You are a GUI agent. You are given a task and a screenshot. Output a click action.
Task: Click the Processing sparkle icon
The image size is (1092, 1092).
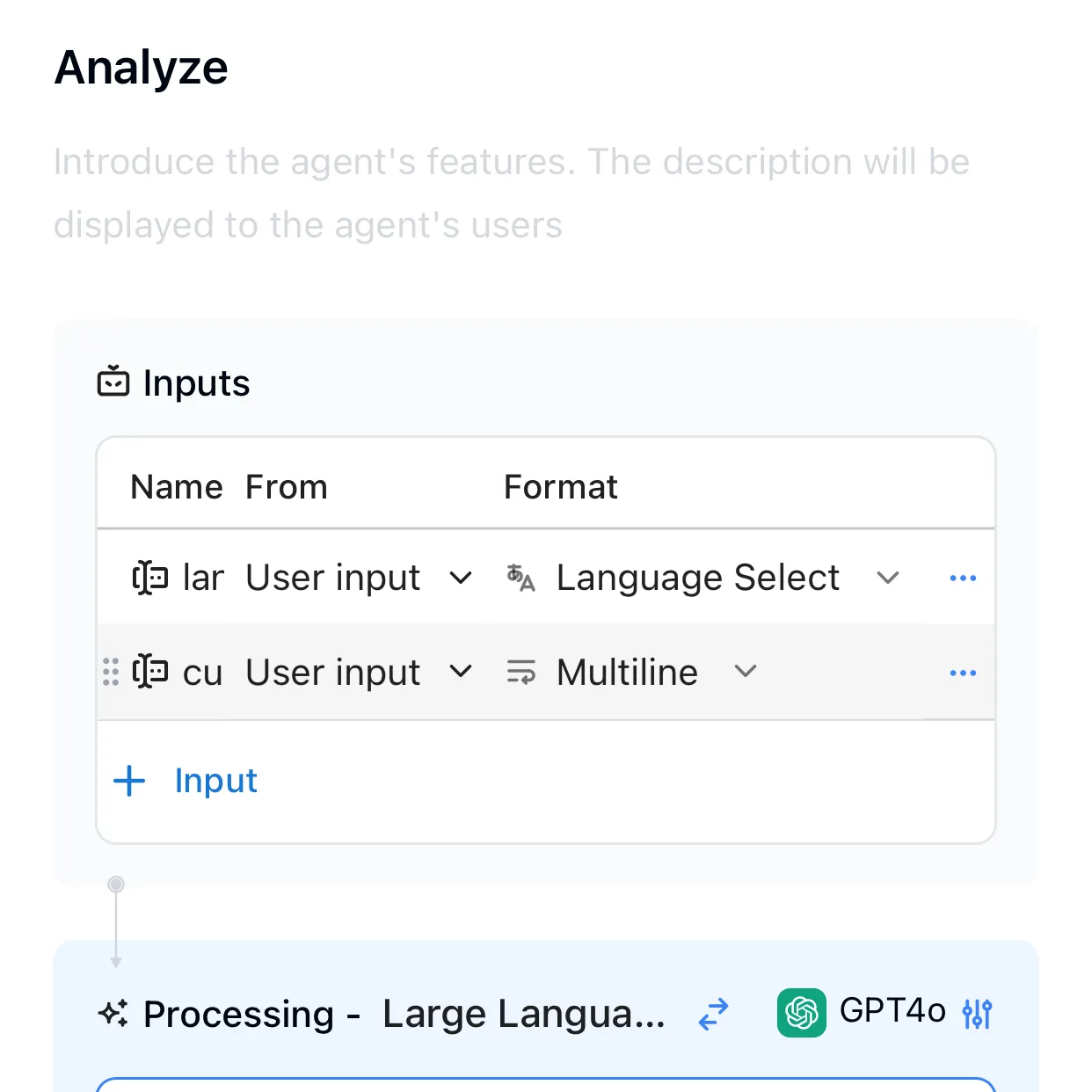pos(113,1014)
